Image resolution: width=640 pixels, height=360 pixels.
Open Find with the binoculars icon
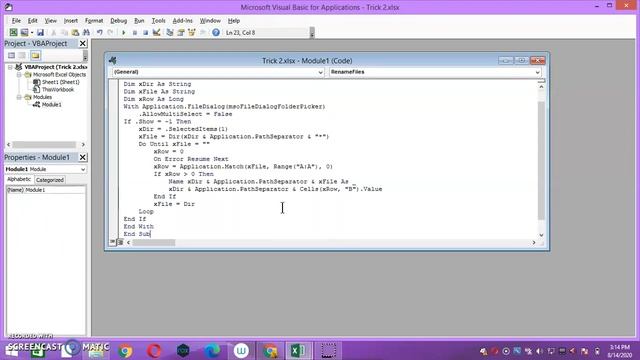pyautogui.click(x=86, y=32)
